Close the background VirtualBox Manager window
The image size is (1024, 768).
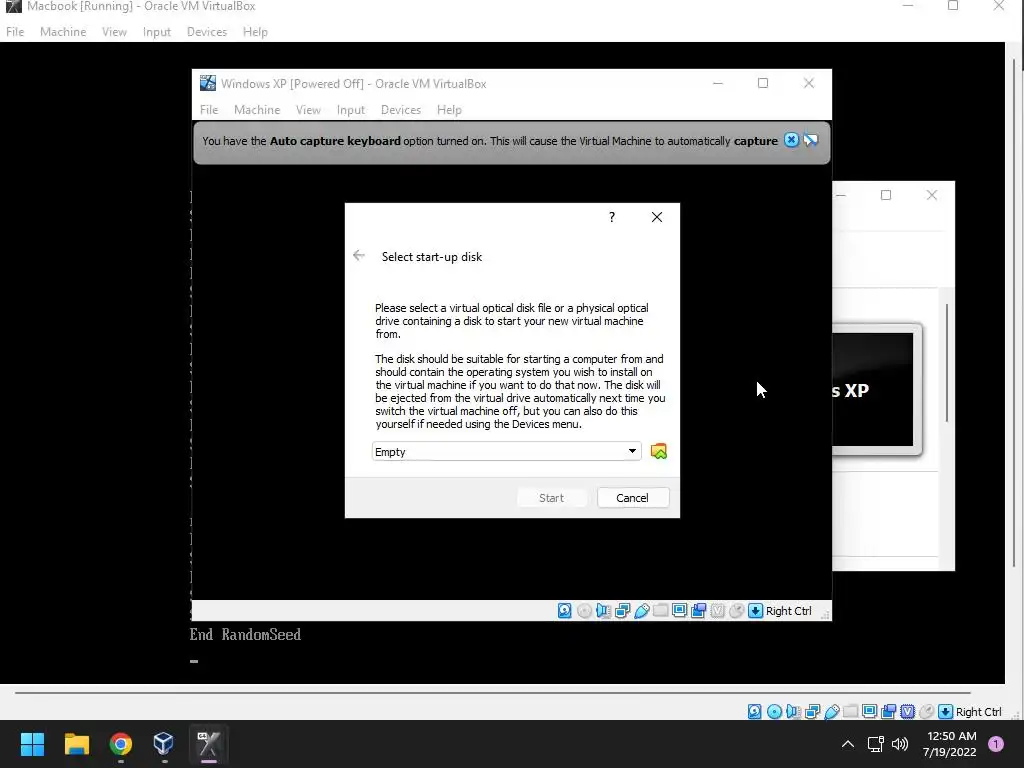(932, 195)
